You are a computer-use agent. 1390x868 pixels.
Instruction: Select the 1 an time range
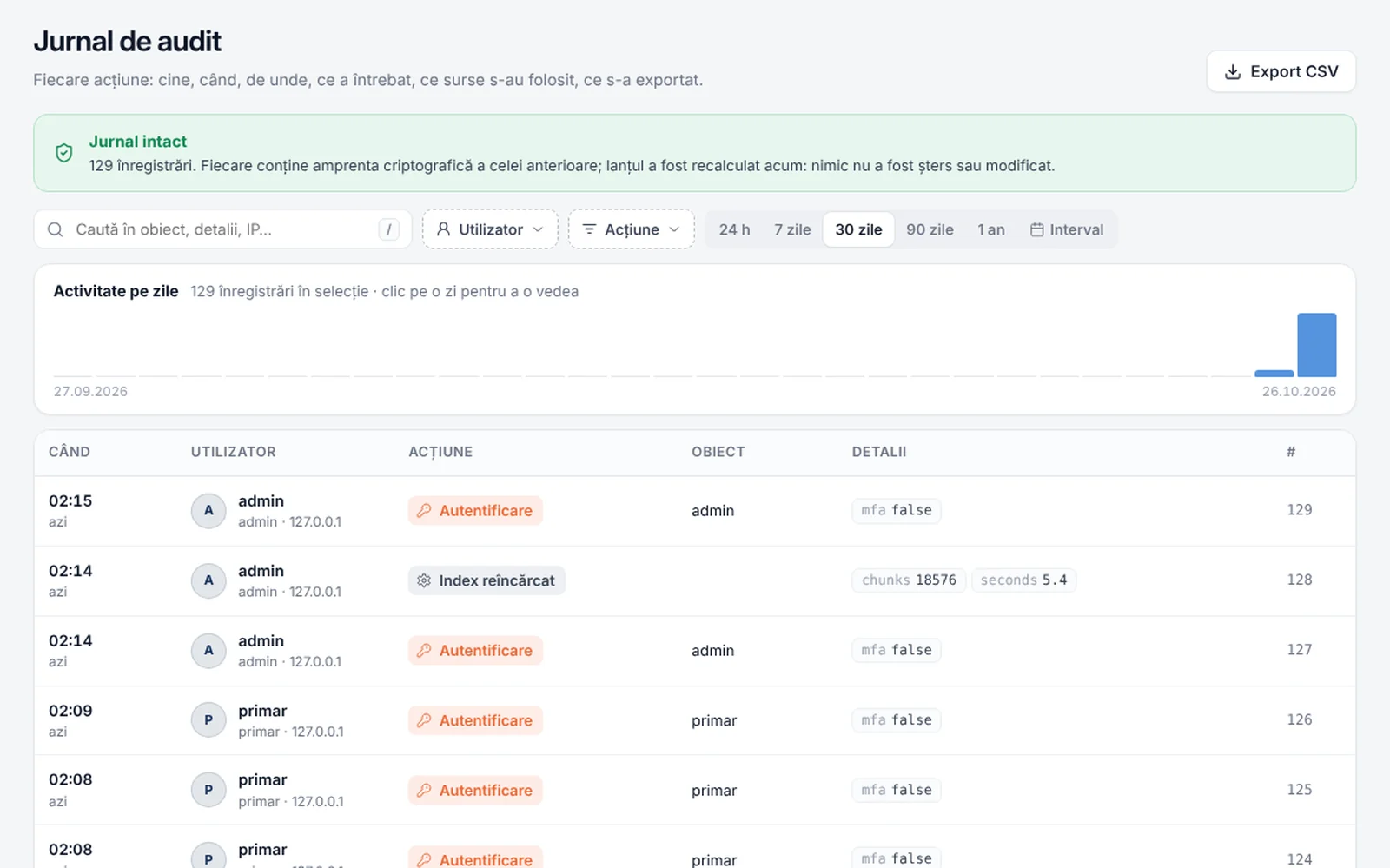(991, 229)
